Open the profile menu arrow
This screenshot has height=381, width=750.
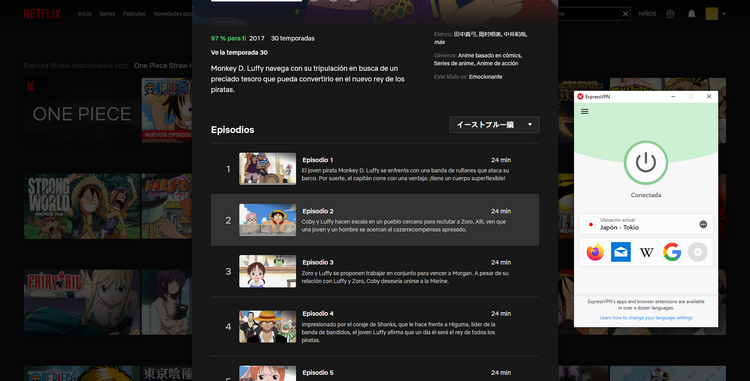pos(724,14)
